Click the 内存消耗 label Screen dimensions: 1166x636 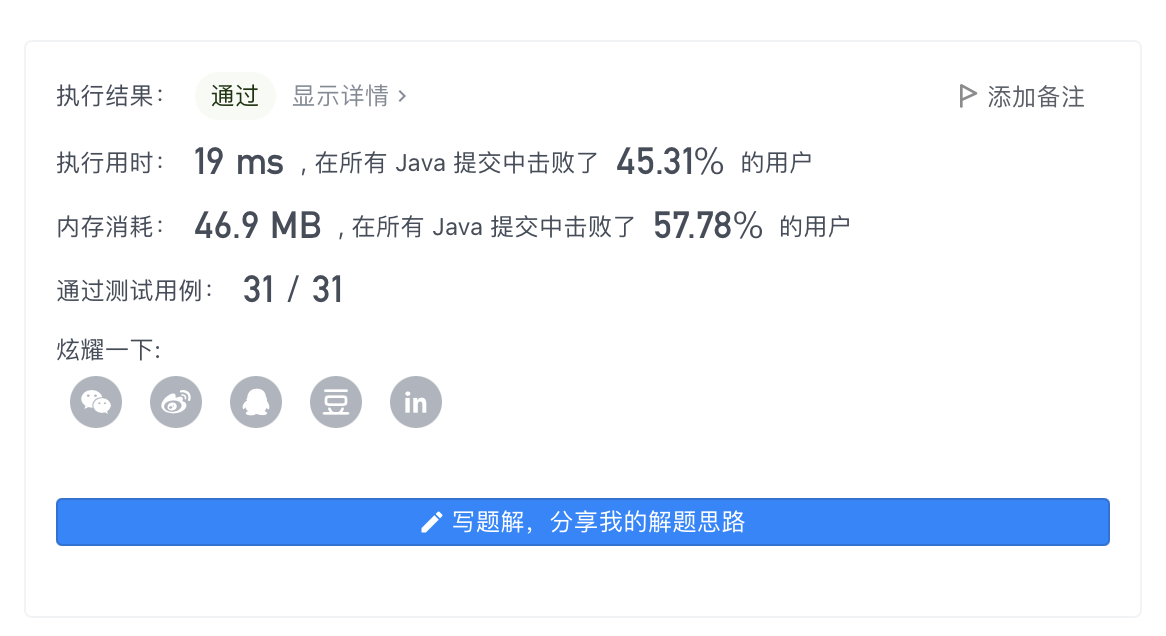pos(110,228)
